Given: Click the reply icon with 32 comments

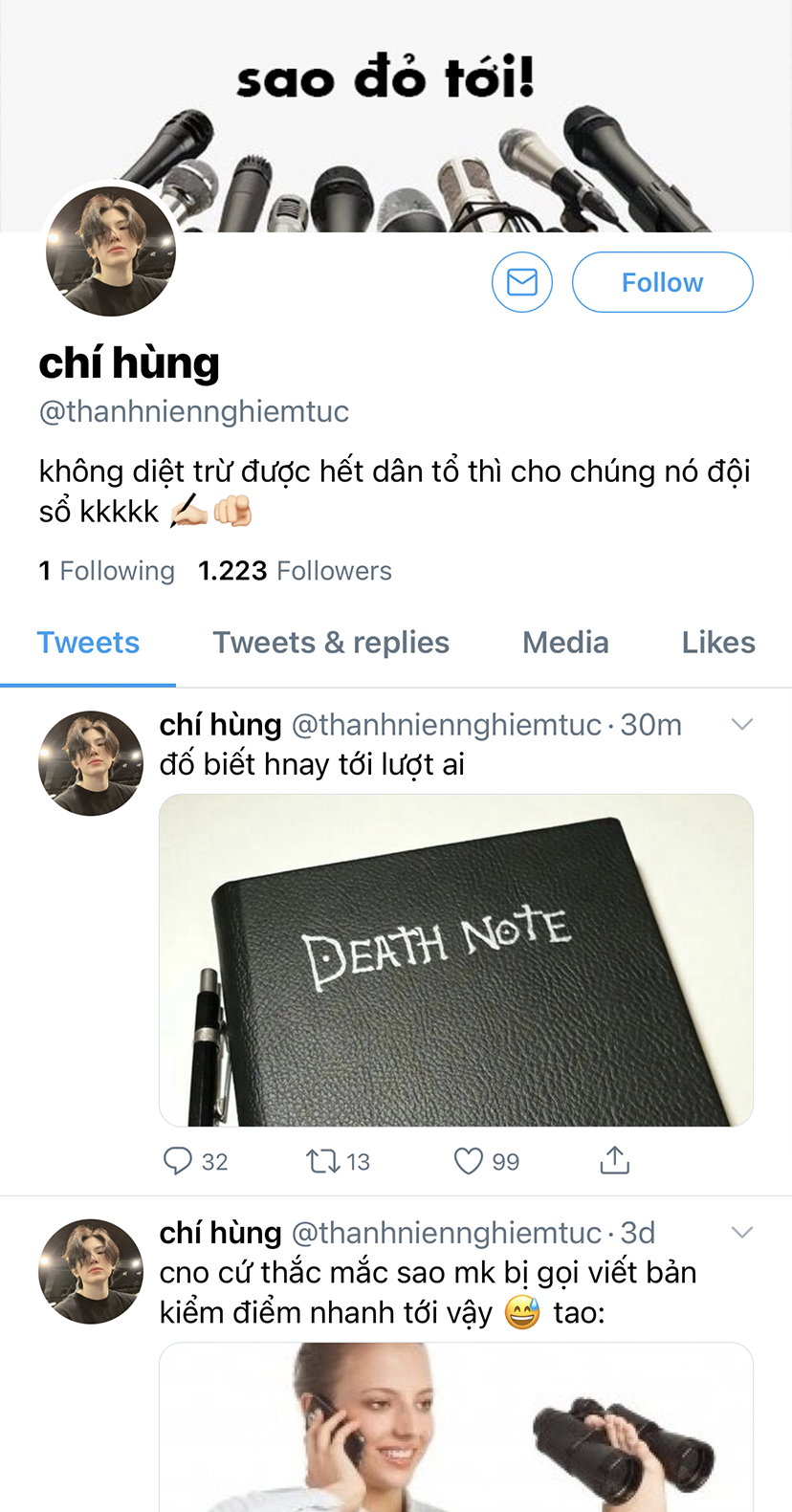Looking at the screenshot, I should (178, 1161).
